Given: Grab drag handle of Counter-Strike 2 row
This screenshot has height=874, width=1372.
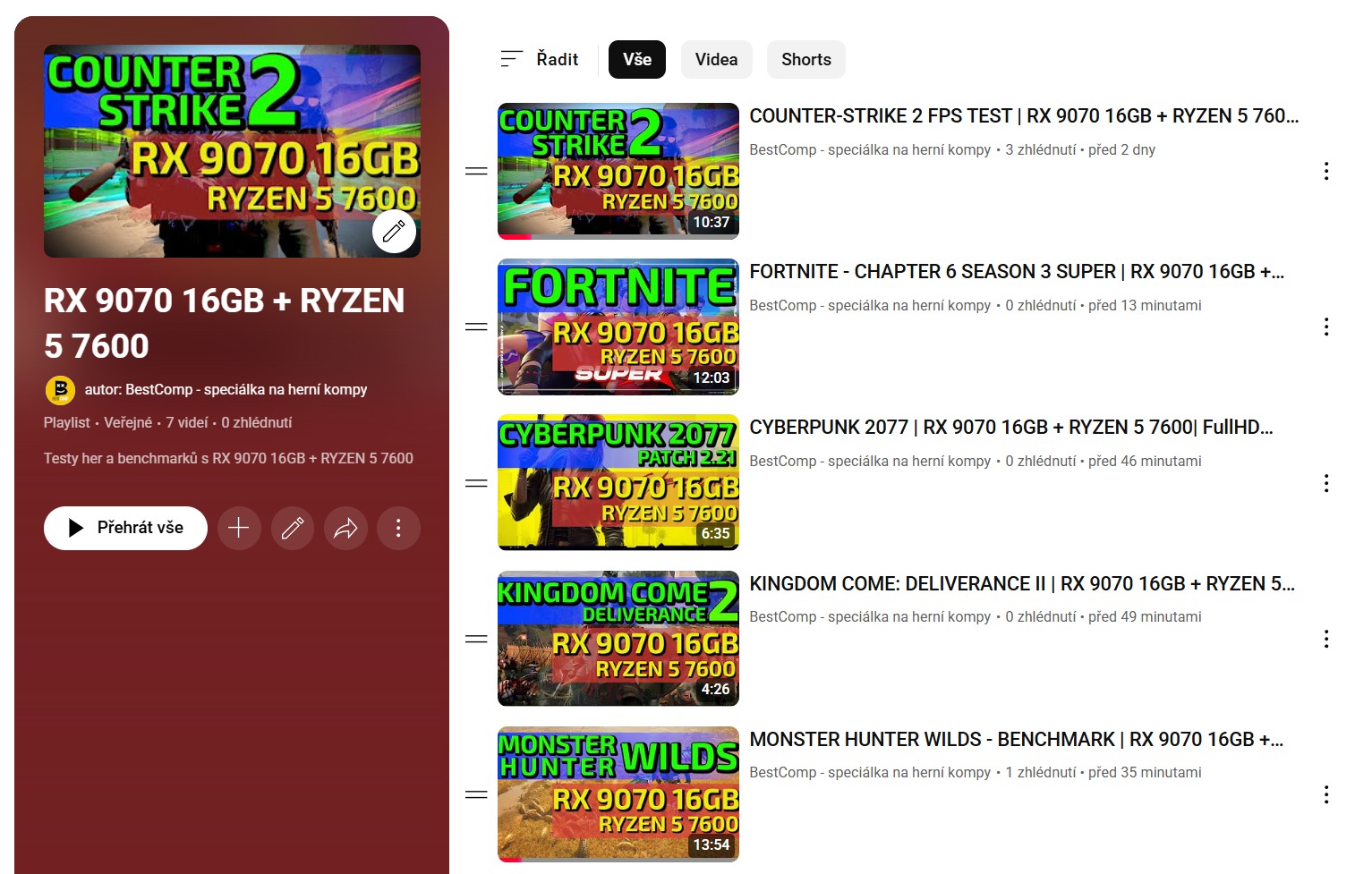Looking at the screenshot, I should [476, 171].
